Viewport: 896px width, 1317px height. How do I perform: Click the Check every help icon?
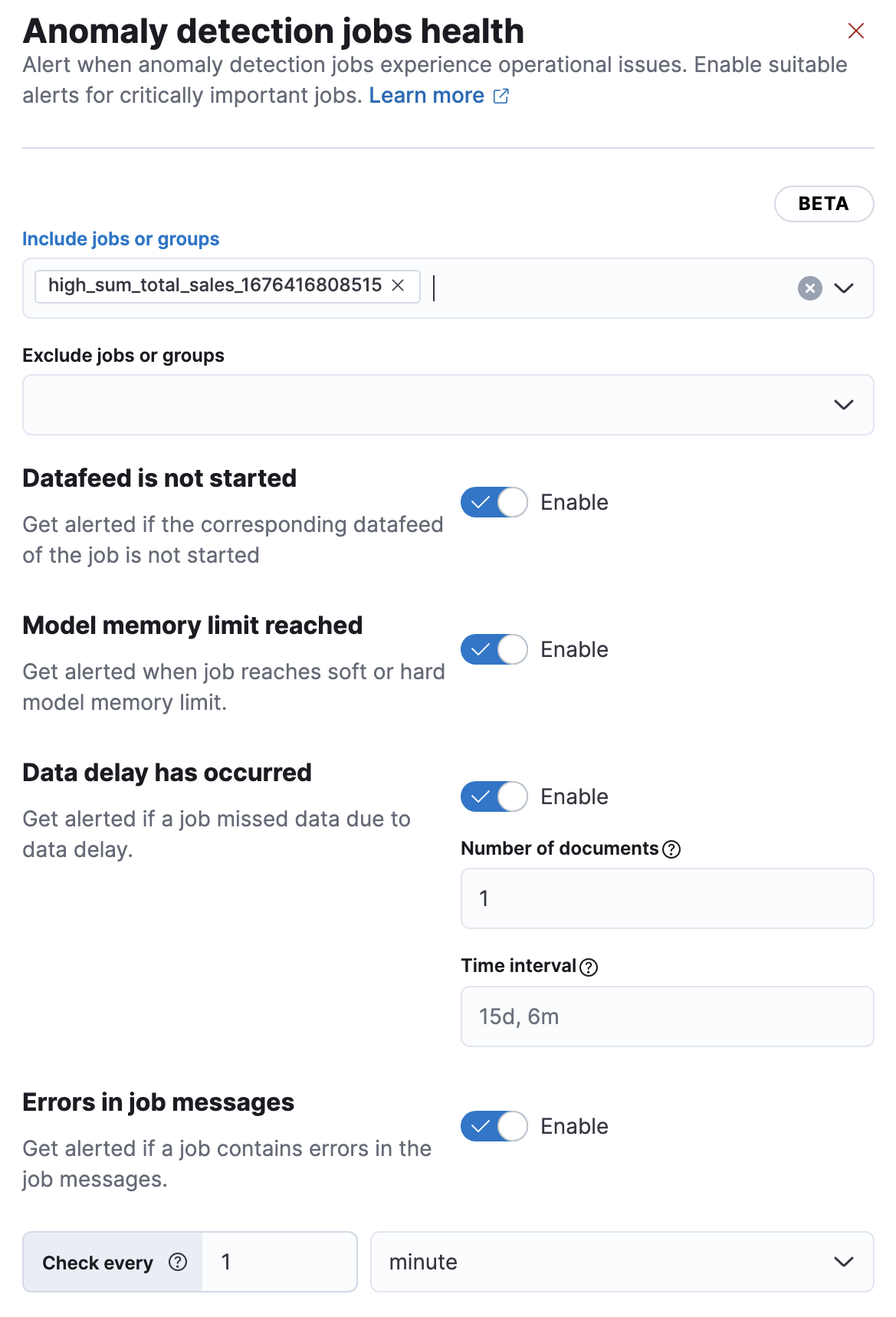point(178,1262)
